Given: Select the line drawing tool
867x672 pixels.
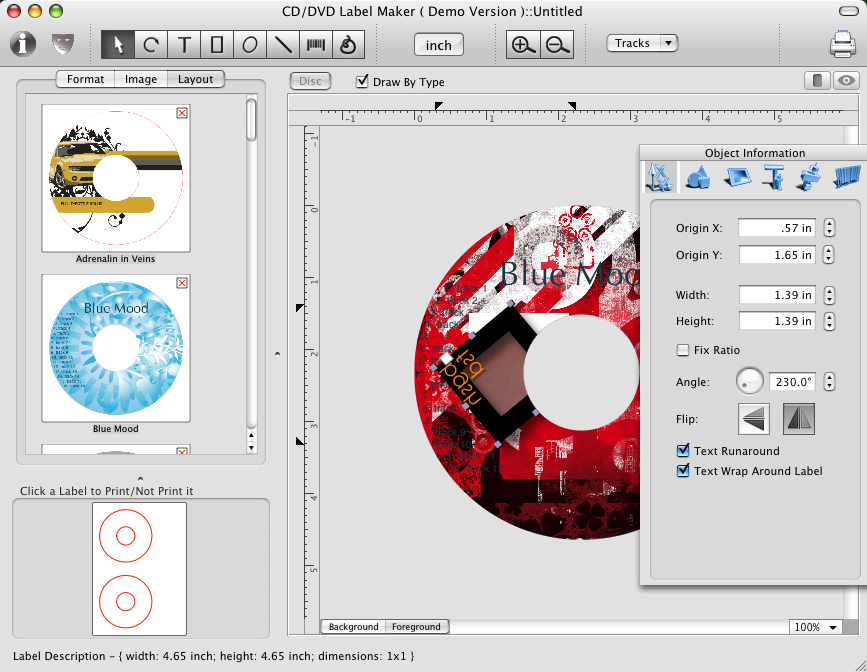Looking at the screenshot, I should pyautogui.click(x=283, y=45).
